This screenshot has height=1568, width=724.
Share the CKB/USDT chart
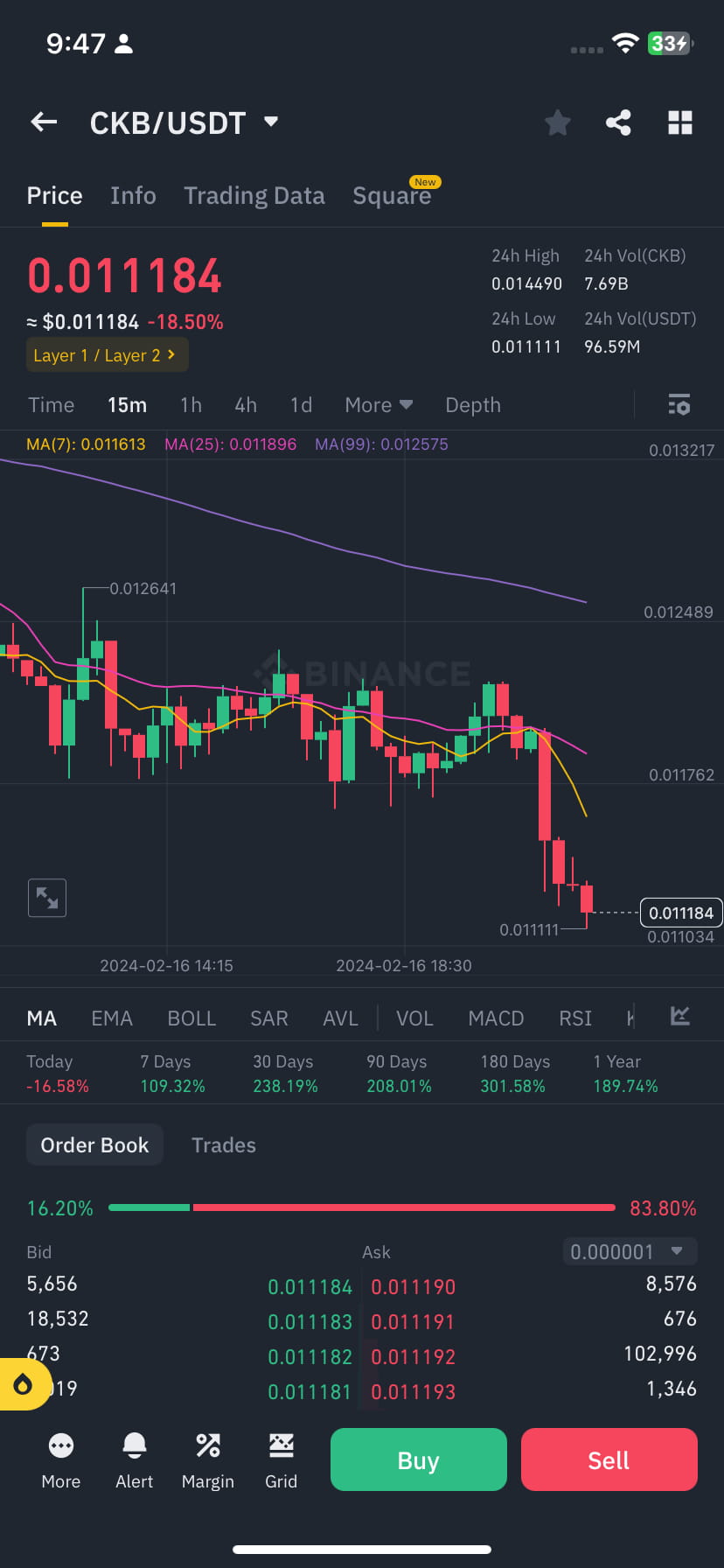618,122
